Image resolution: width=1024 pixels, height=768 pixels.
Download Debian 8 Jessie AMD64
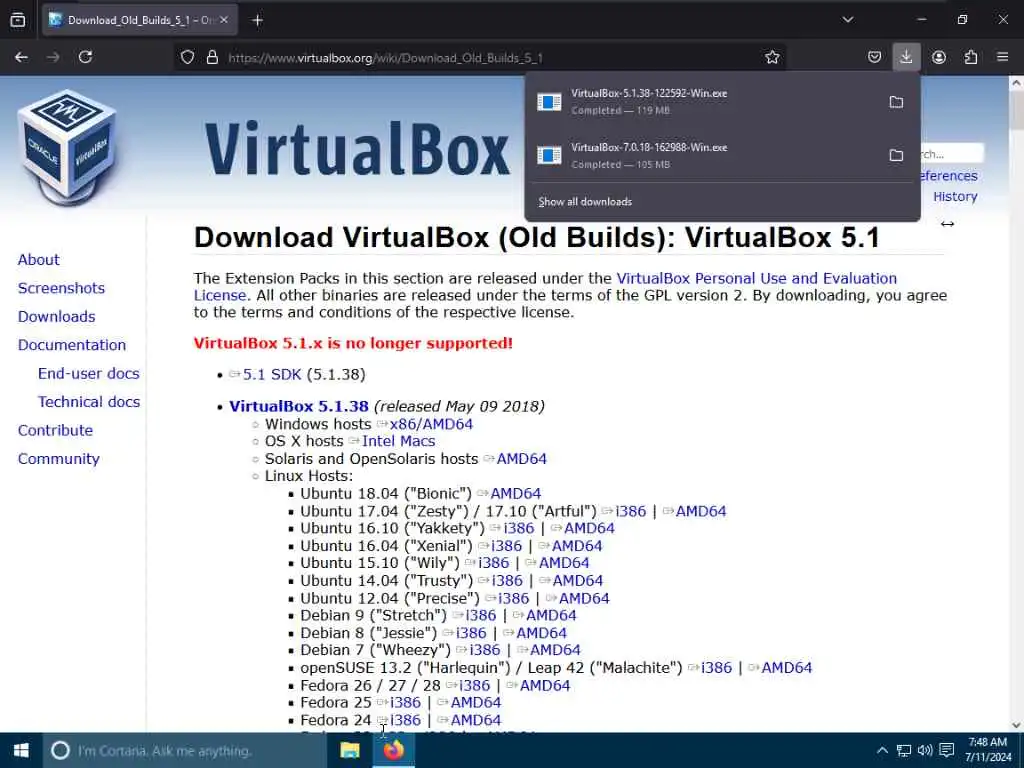(x=541, y=633)
